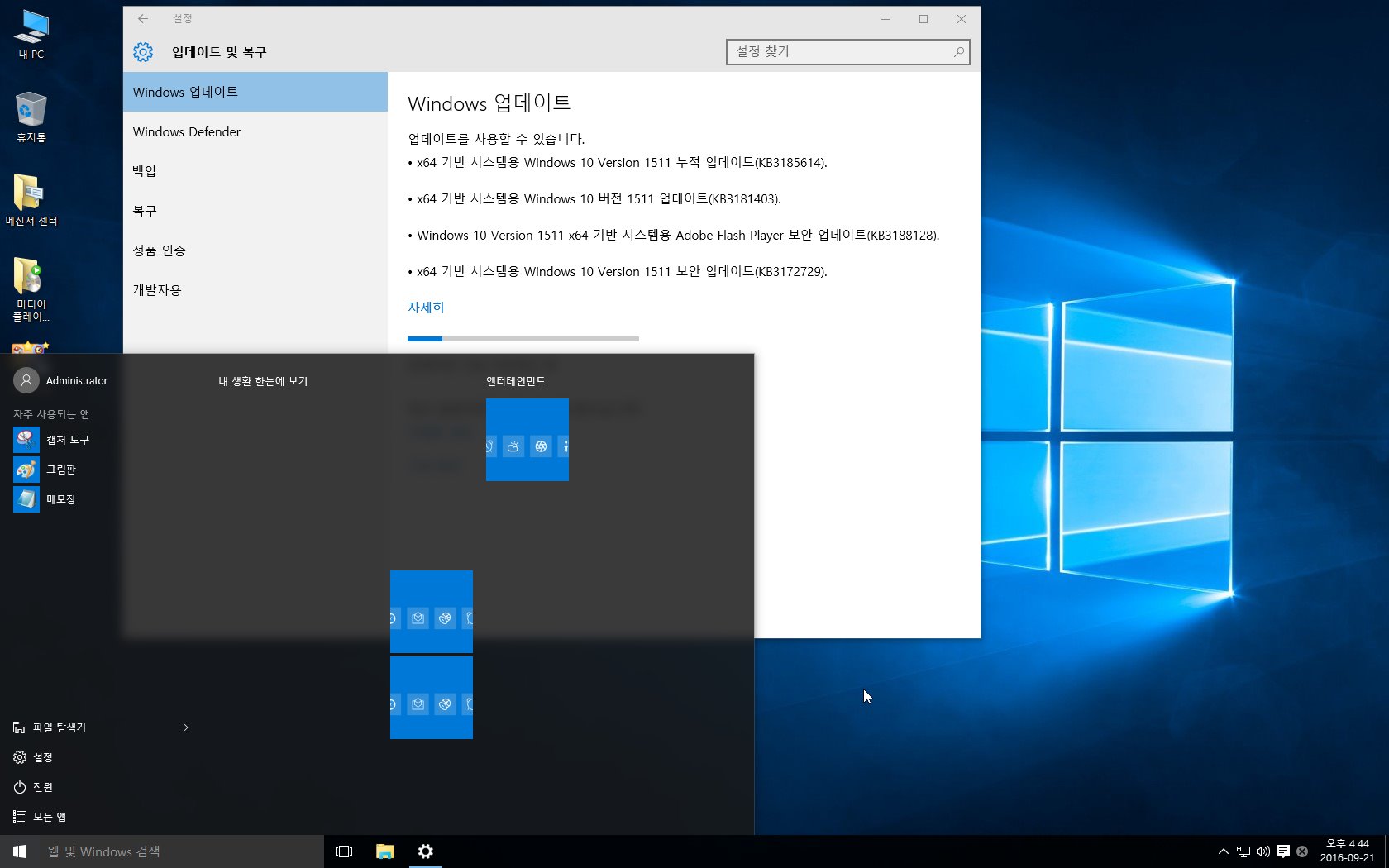The height and width of the screenshot is (868, 1389).
Task: Click the tray icon next to the clock
Action: pos(1302,851)
